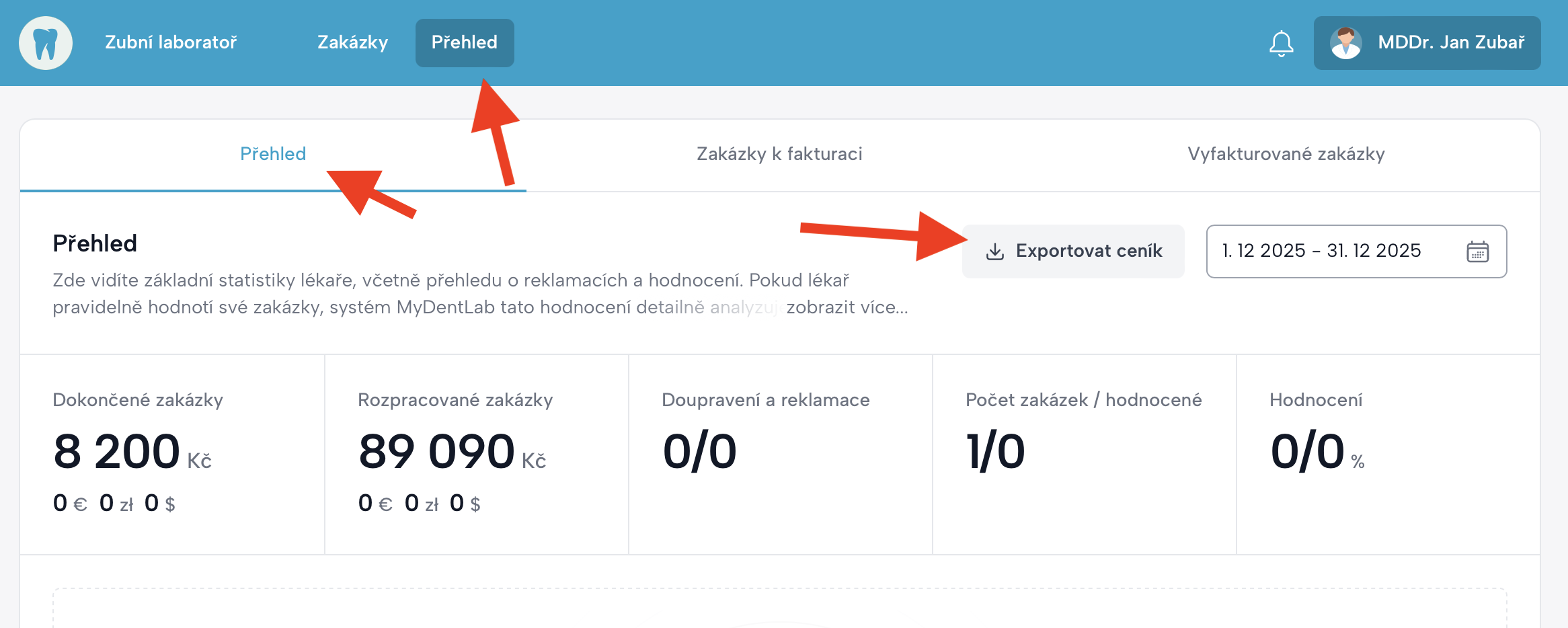Open the MDDr. Jan Zubař account menu
Screen dimensions: 1568x628
point(1450,43)
